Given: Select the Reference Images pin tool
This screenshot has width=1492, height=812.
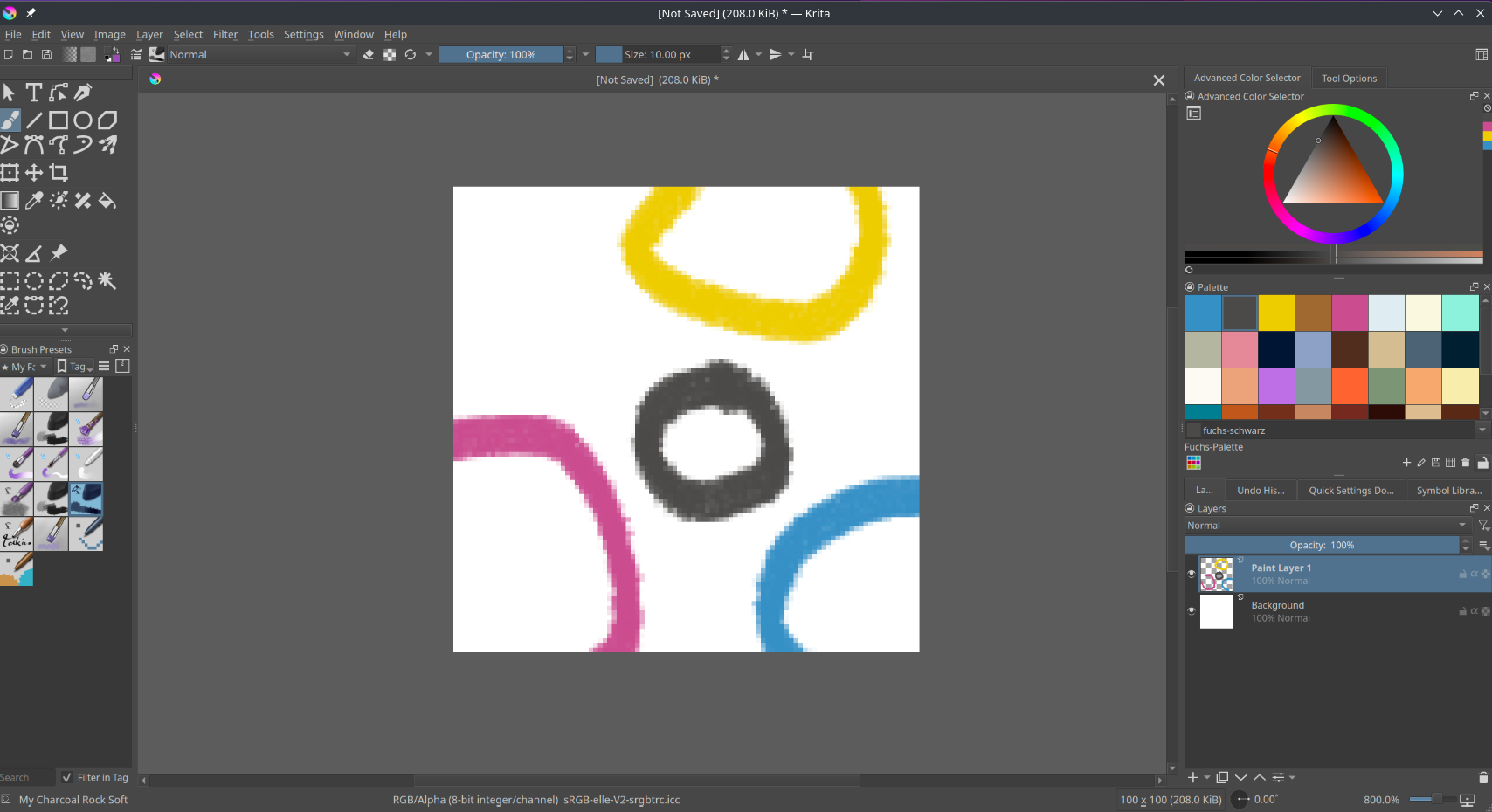Looking at the screenshot, I should tap(59, 253).
